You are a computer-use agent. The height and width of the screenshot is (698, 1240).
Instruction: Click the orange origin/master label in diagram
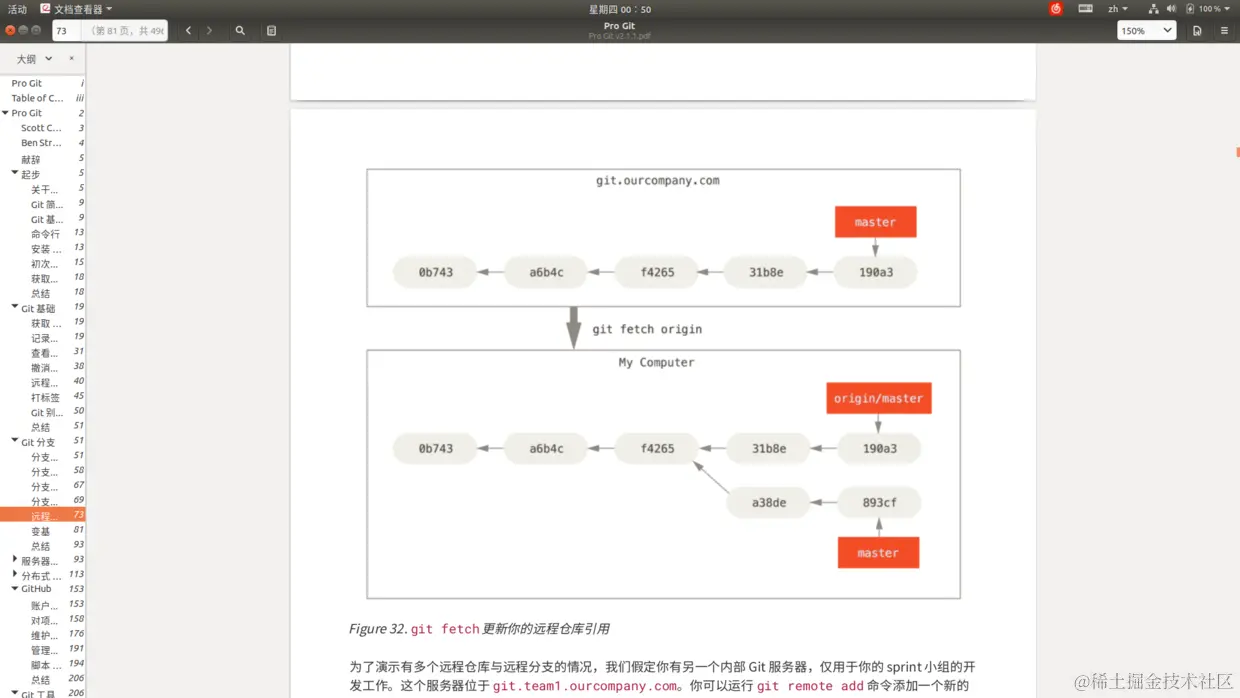(879, 398)
